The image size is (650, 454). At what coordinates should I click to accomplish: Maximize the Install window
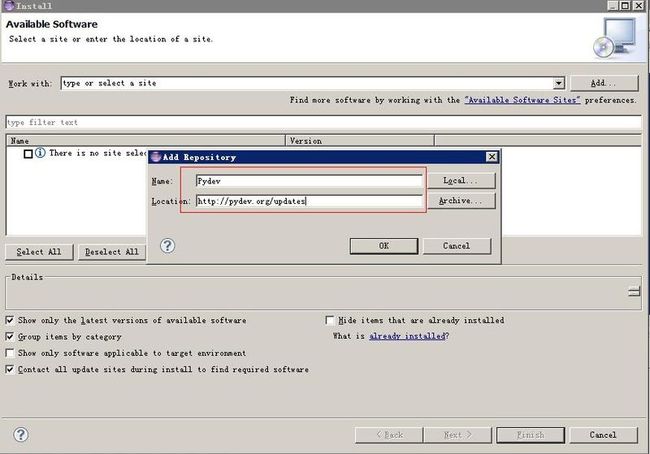[625, 5]
